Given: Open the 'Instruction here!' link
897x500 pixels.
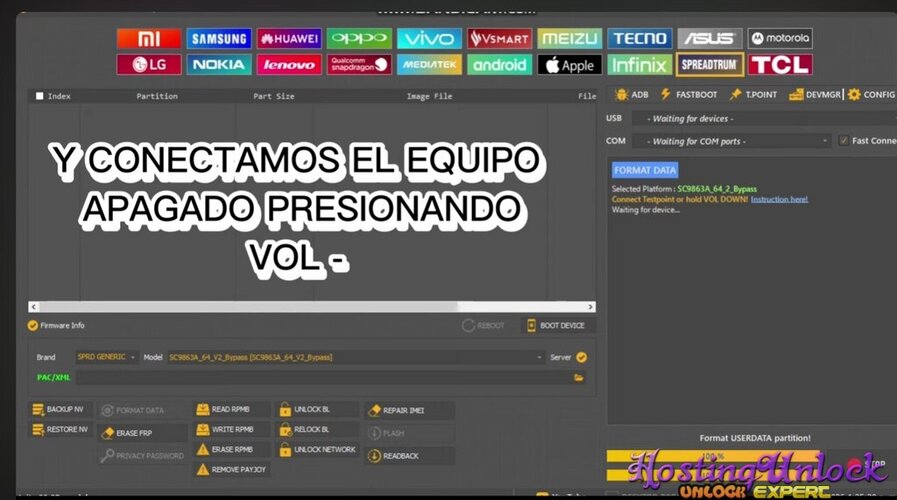Looking at the screenshot, I should [x=779, y=199].
